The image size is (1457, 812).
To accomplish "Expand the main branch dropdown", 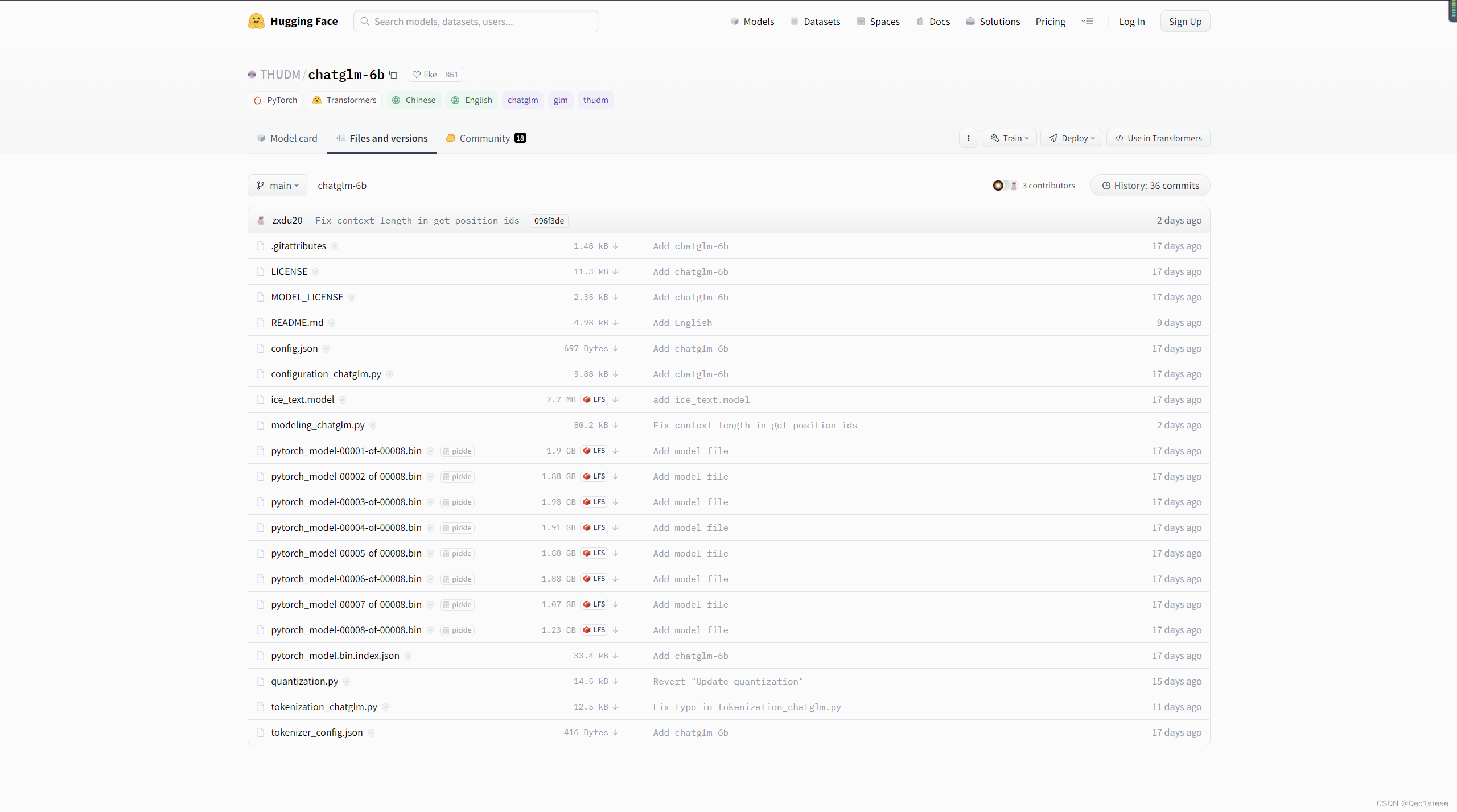I will coord(277,186).
